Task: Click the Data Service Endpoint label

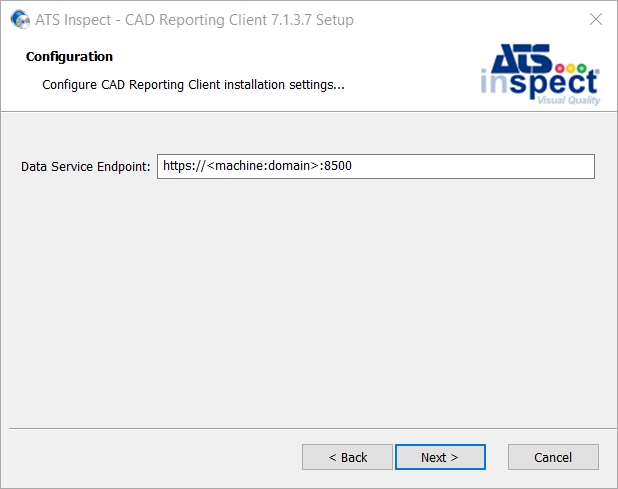Action: 86,167
